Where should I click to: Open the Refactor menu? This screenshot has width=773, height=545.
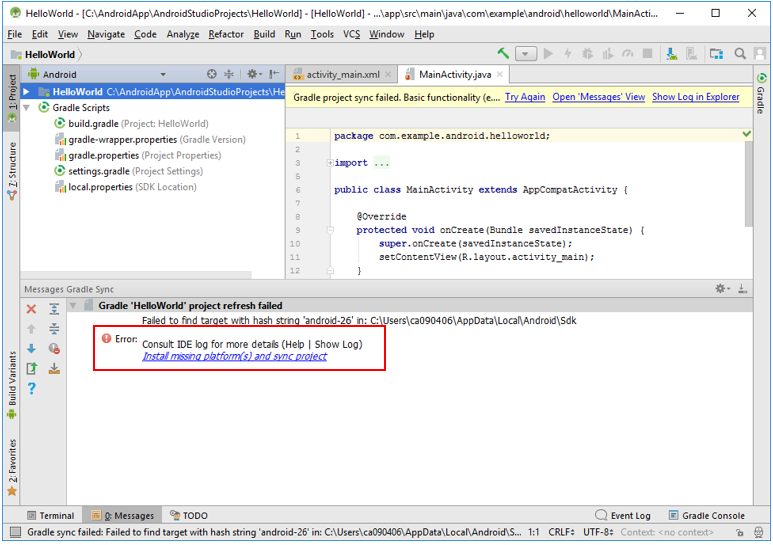[226, 34]
